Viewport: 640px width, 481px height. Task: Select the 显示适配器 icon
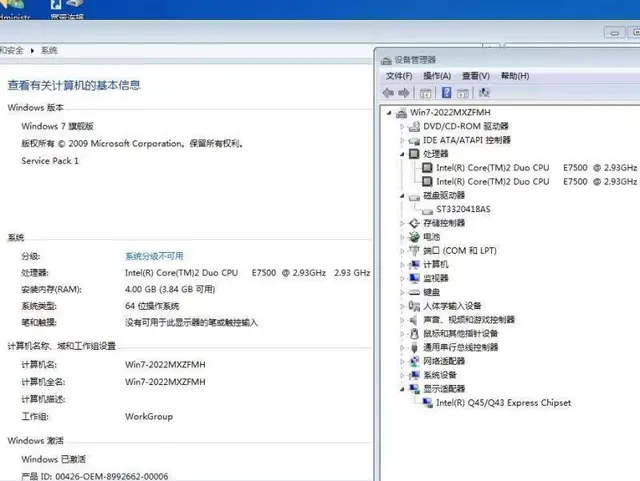tap(414, 388)
